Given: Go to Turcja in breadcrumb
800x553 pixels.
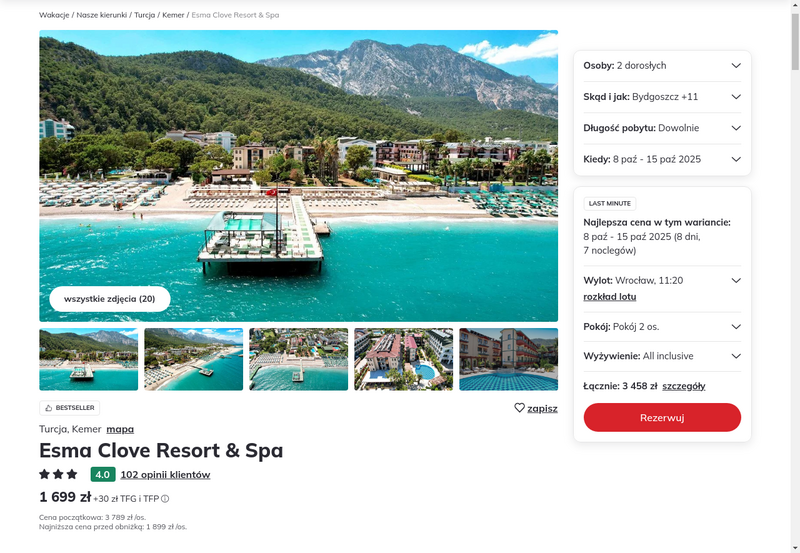Looking at the screenshot, I should [x=144, y=15].
